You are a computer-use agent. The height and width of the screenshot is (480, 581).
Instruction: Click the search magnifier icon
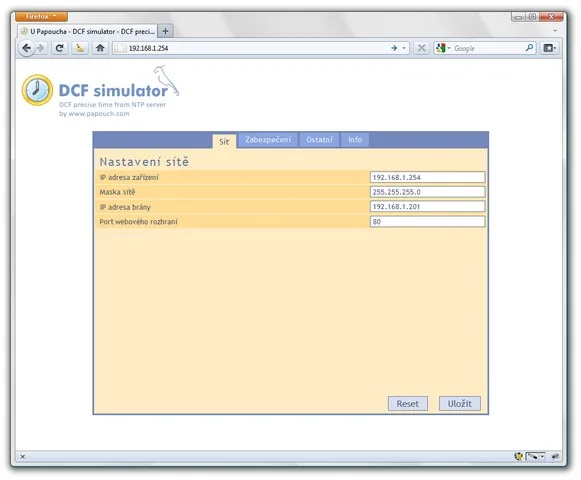click(529, 48)
